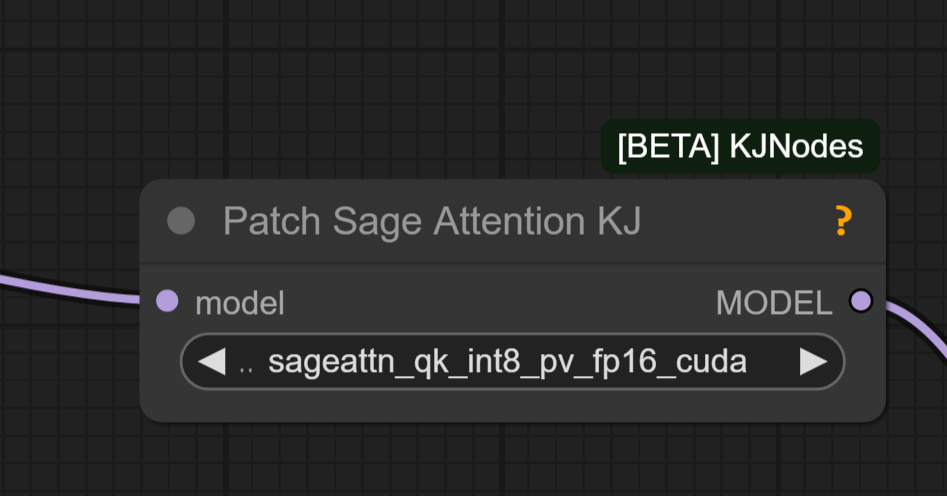Select previous sage attention mode with left arrow

212,361
